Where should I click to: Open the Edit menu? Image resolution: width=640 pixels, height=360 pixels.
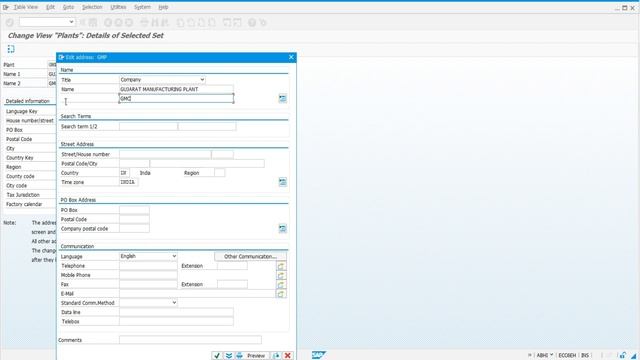pyautogui.click(x=50, y=7)
